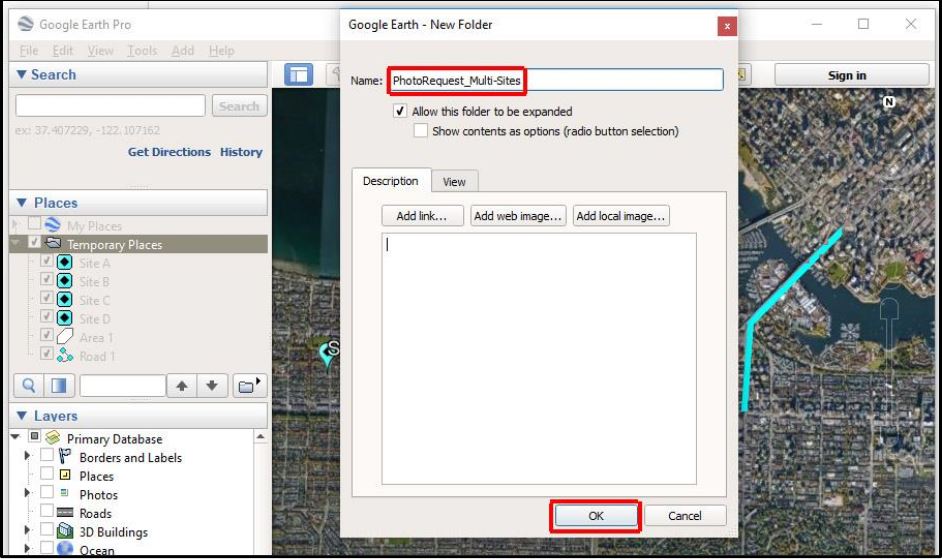Open the Tools menu
This screenshot has width=942, height=559.
142,50
